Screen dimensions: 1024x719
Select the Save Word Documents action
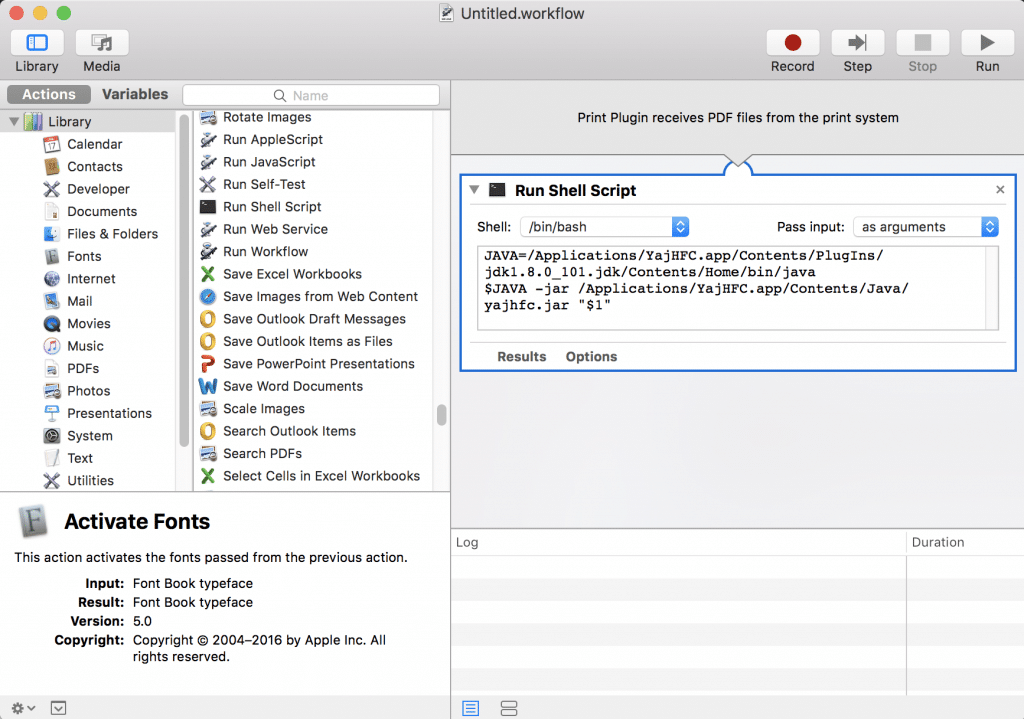point(293,386)
